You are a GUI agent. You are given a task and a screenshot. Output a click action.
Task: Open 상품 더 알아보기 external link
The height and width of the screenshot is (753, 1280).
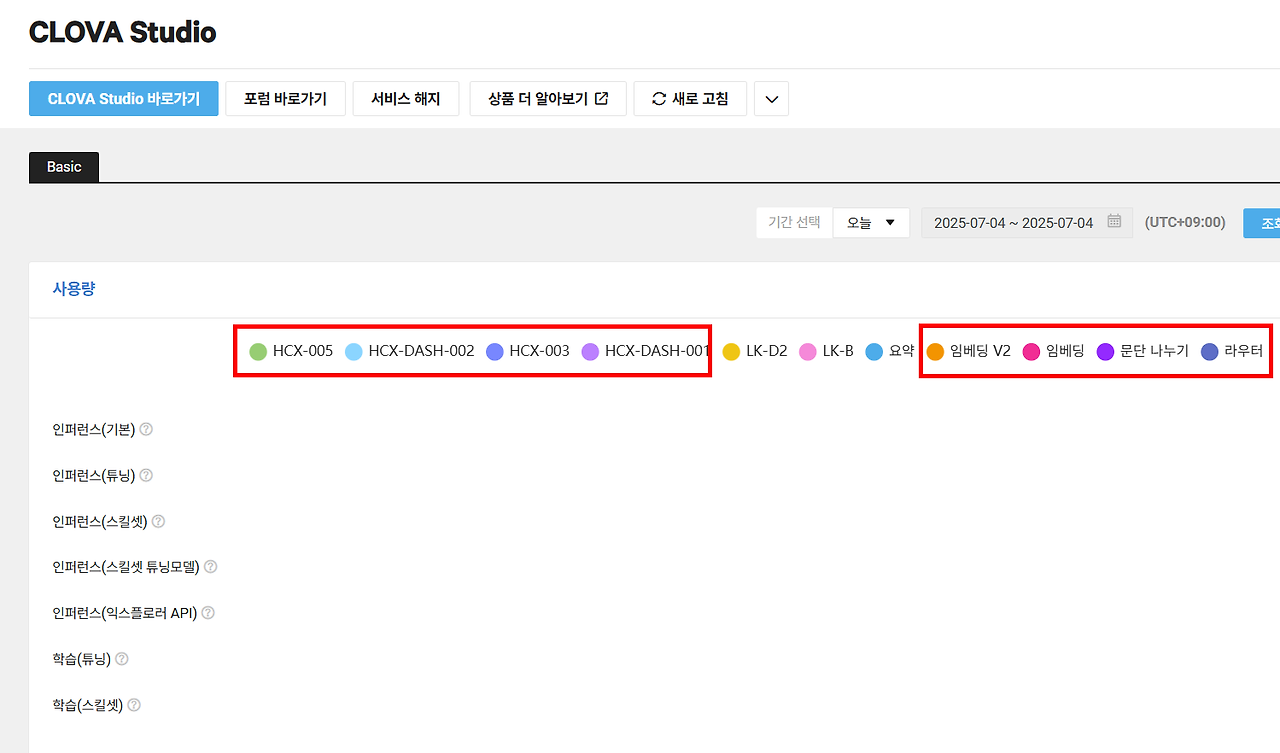coord(548,99)
